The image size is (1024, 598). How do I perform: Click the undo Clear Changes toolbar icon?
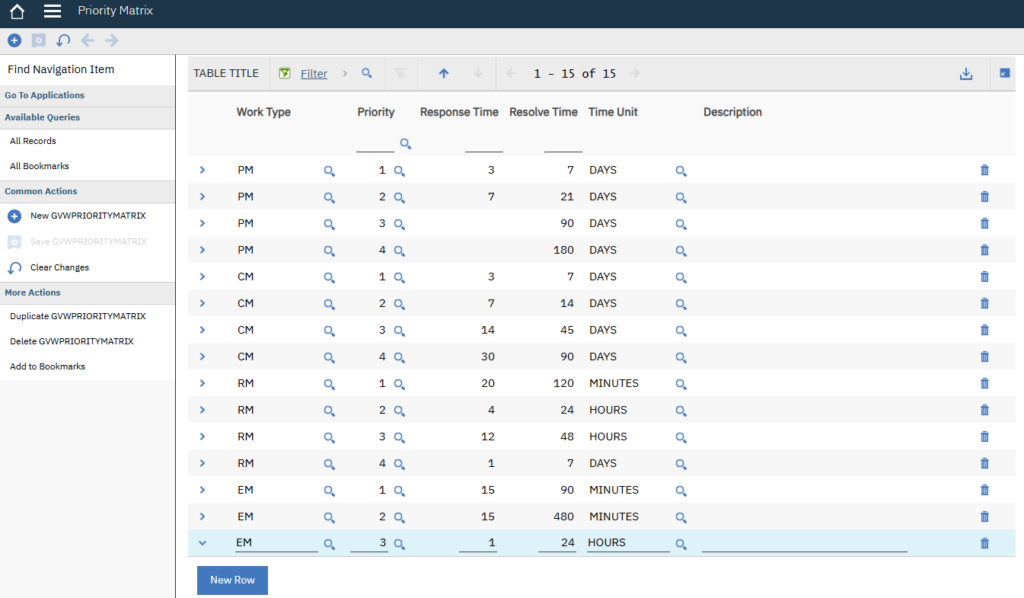63,40
